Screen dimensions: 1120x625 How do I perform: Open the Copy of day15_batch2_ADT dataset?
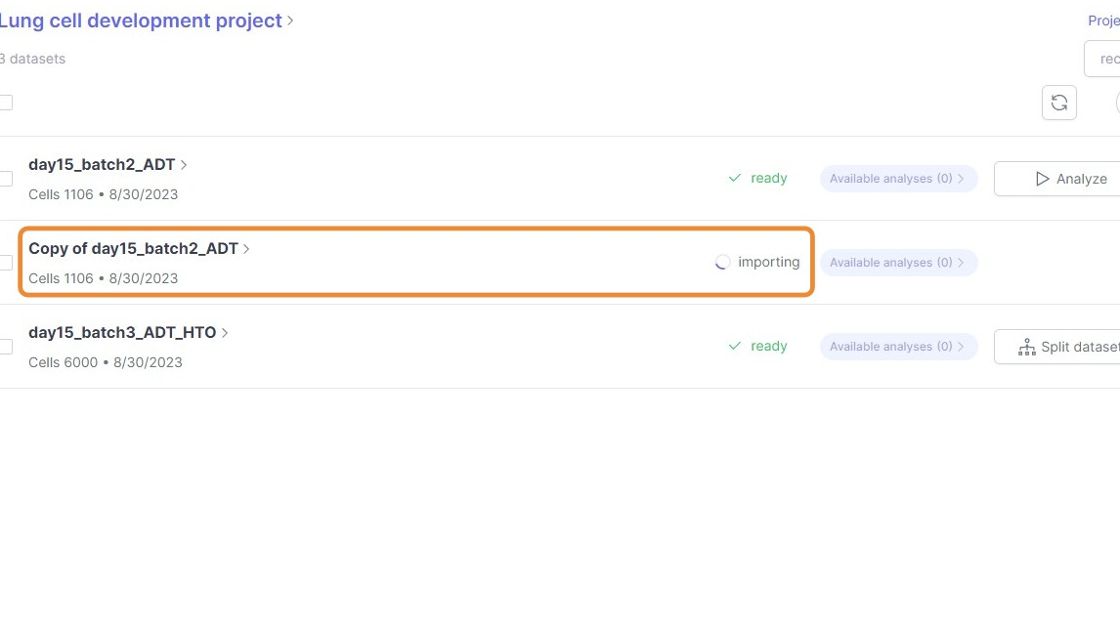pyautogui.click(x=133, y=249)
